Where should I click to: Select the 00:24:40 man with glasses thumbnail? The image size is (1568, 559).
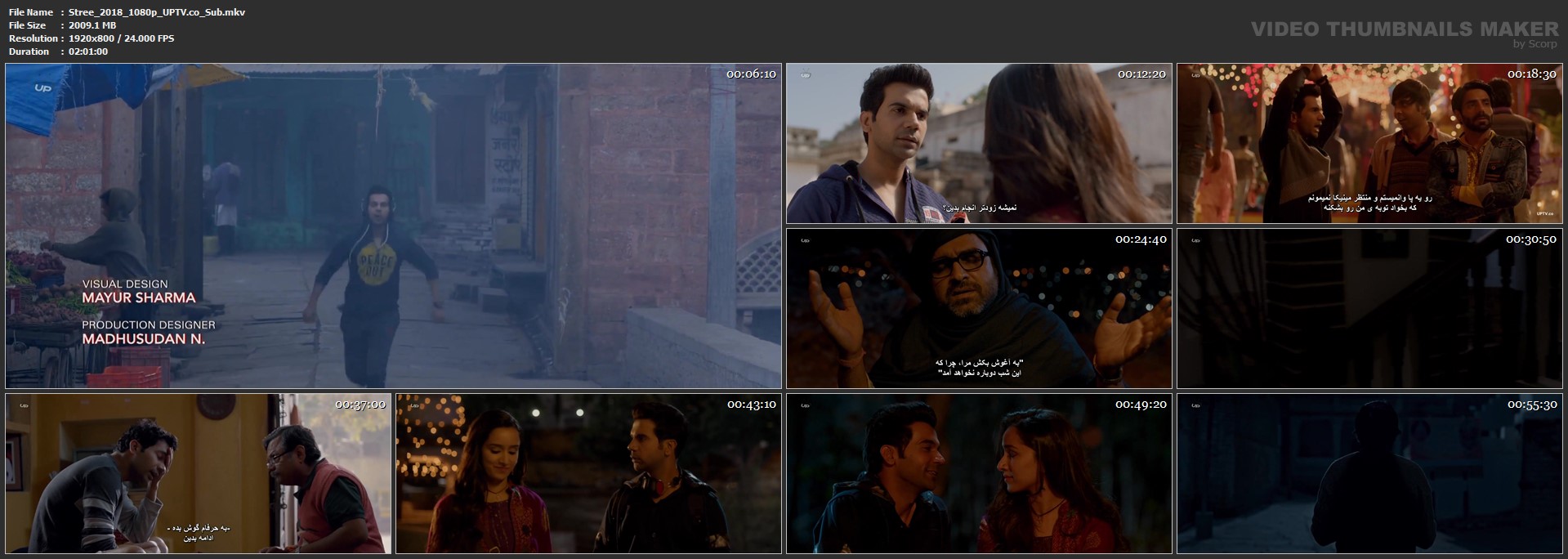tap(979, 308)
